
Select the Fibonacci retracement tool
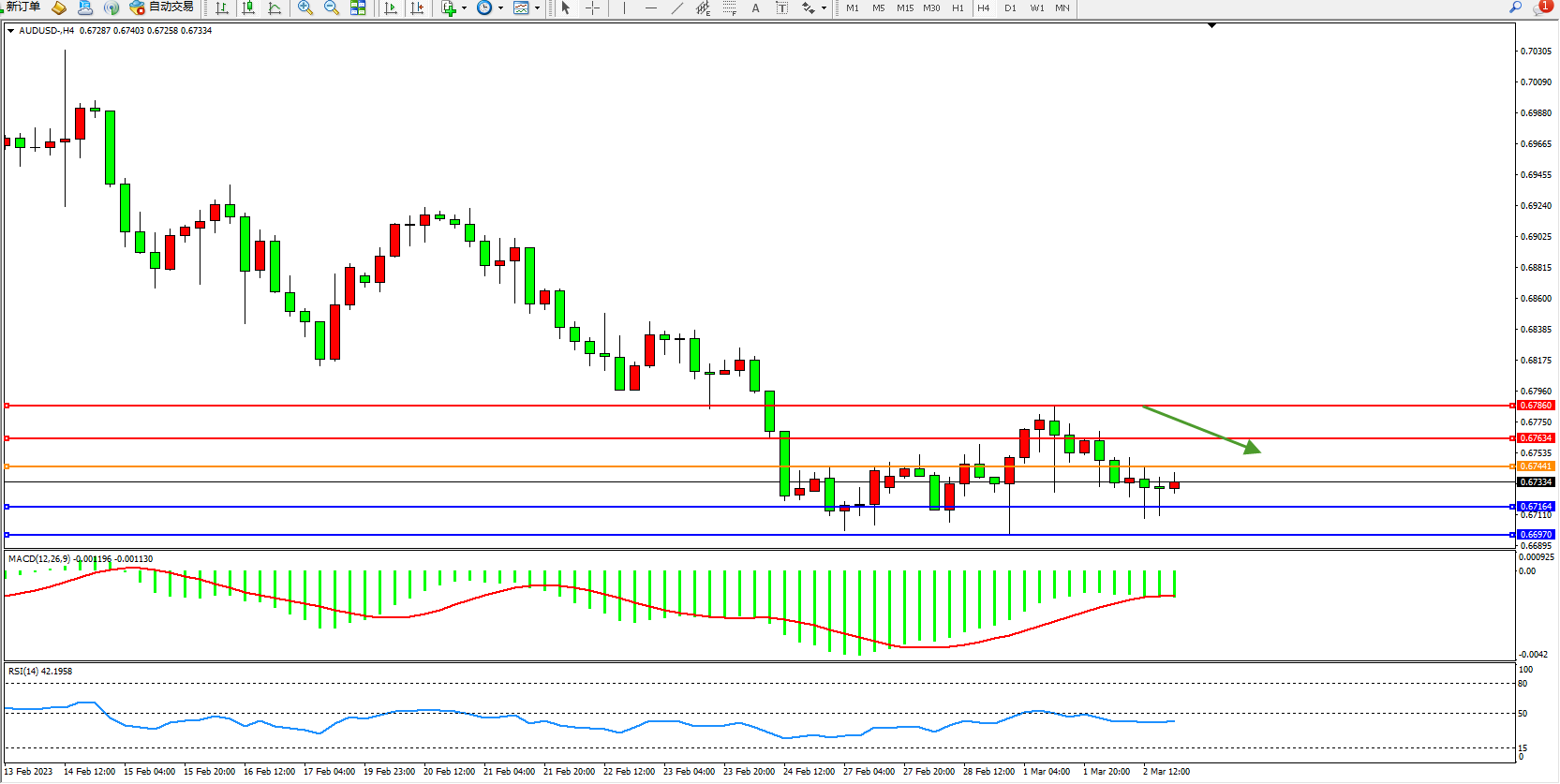tap(730, 7)
